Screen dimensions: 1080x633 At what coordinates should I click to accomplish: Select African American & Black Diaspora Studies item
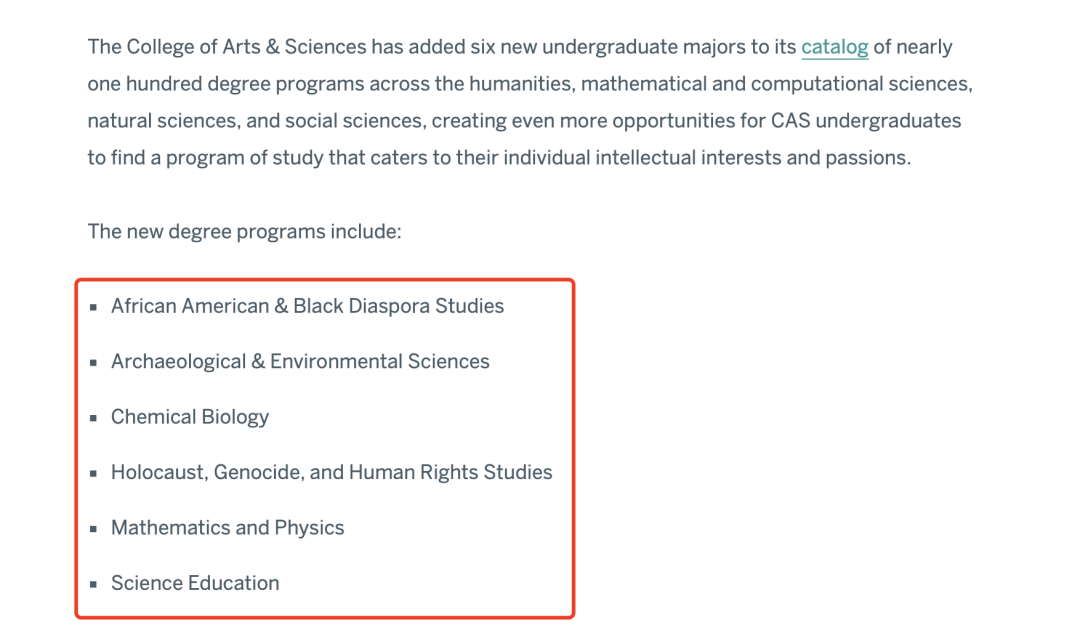click(307, 306)
